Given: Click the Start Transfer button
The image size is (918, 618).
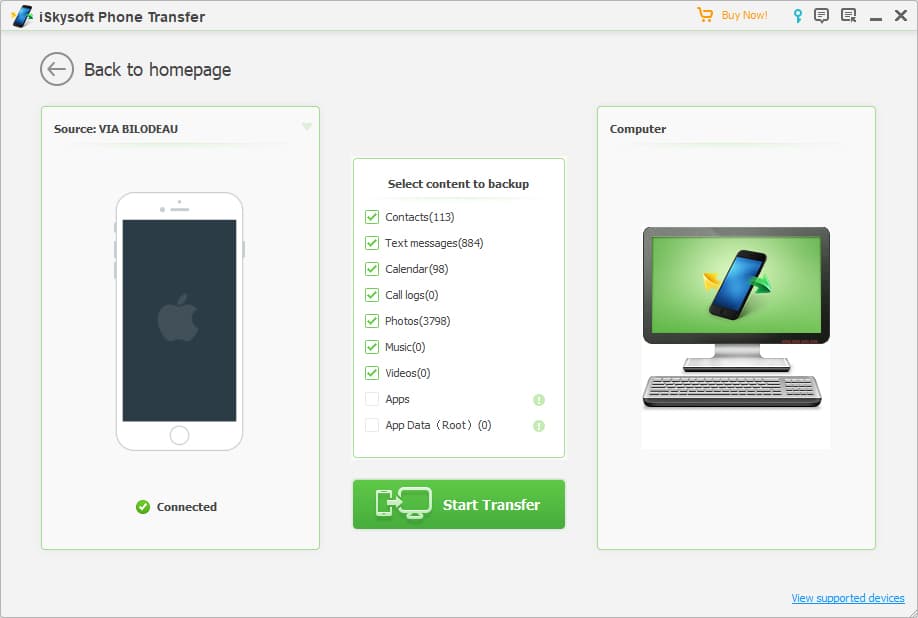Looking at the screenshot, I should point(459,504).
